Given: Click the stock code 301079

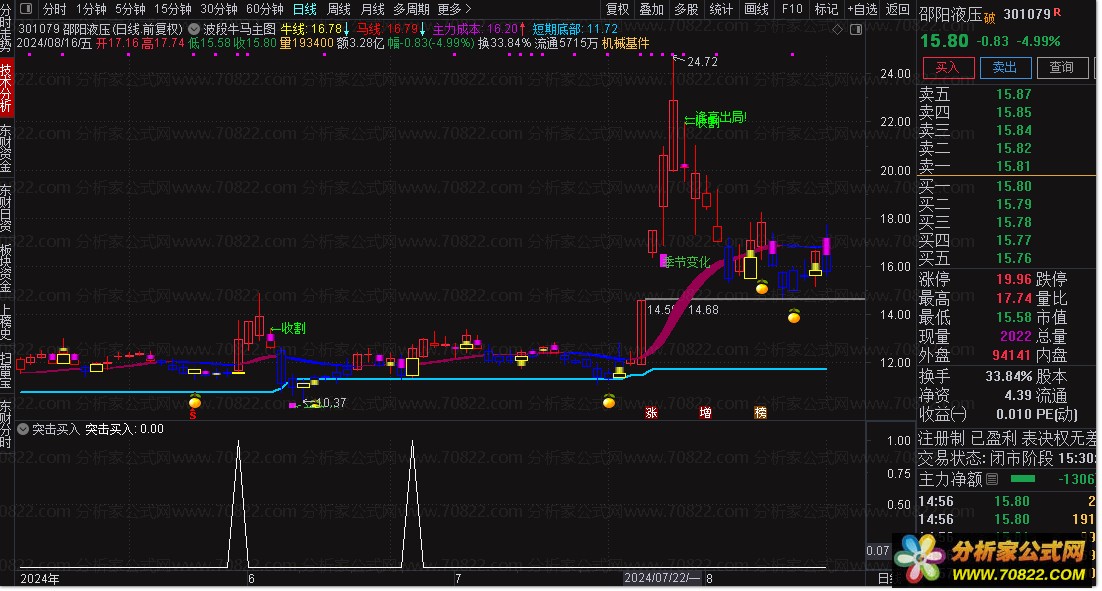Looking at the screenshot, I should coord(1026,14).
